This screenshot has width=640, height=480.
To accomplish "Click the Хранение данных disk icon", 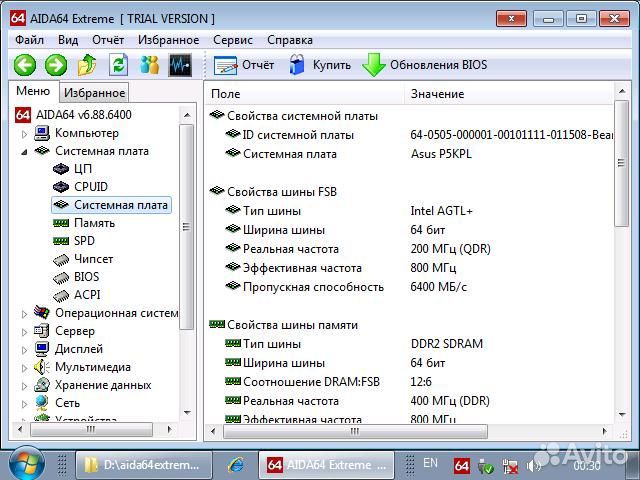I will 42,385.
